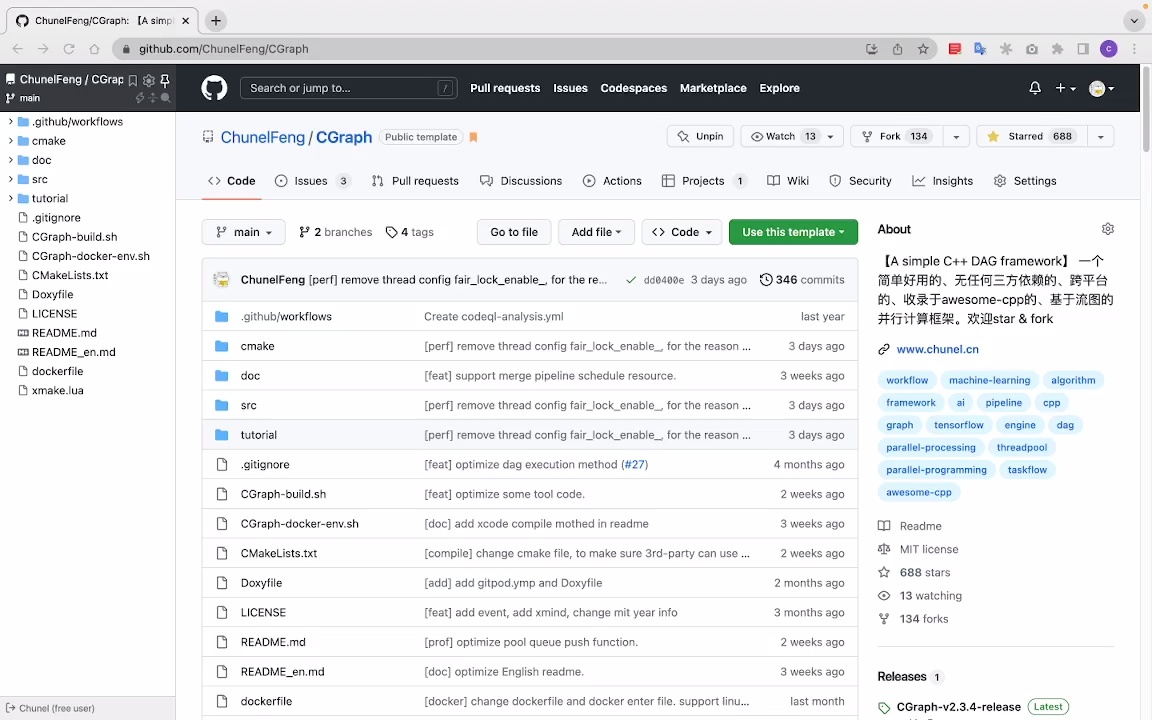1152x720 pixels.
Task: Switch to the Issues tab
Action: pos(312,181)
